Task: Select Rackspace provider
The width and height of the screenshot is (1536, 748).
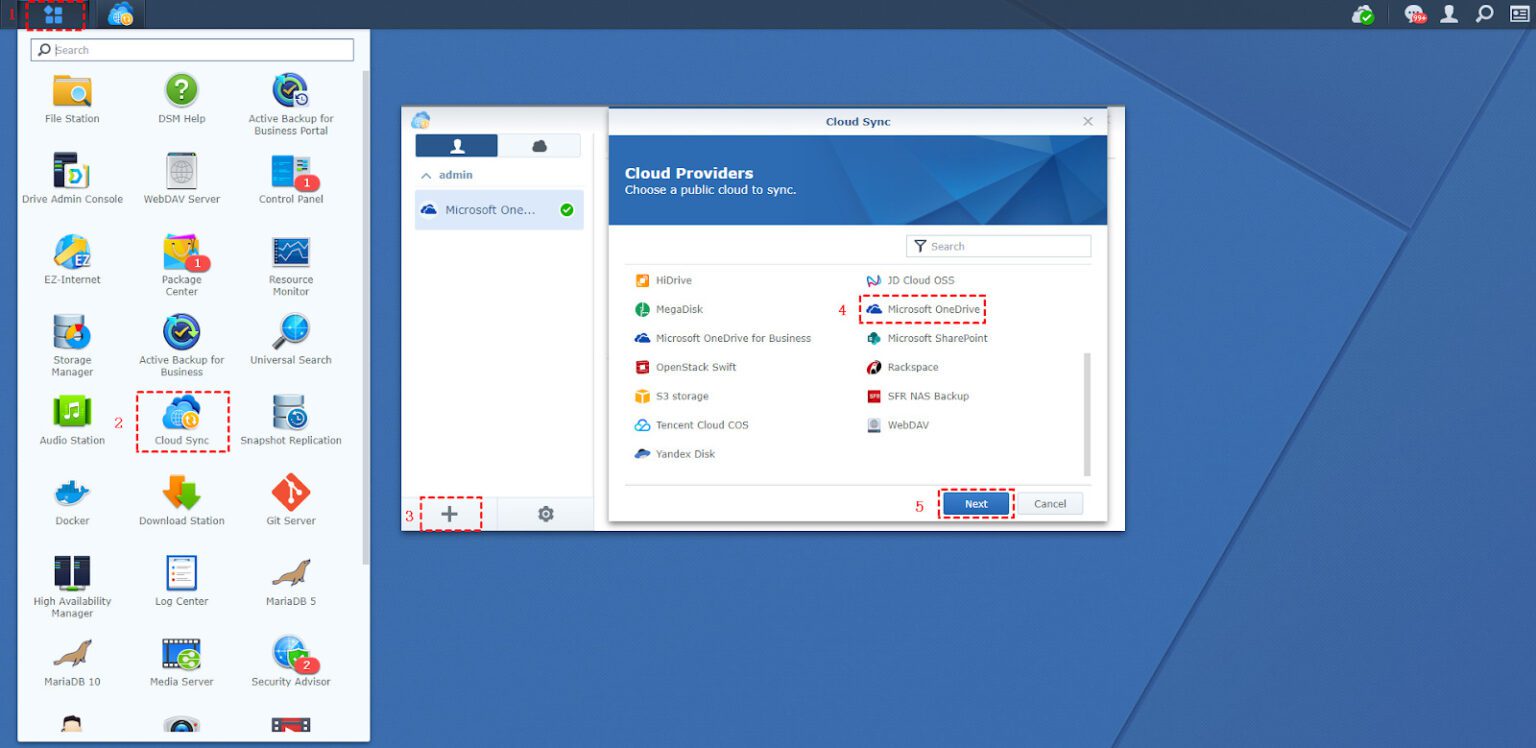Action: click(902, 367)
